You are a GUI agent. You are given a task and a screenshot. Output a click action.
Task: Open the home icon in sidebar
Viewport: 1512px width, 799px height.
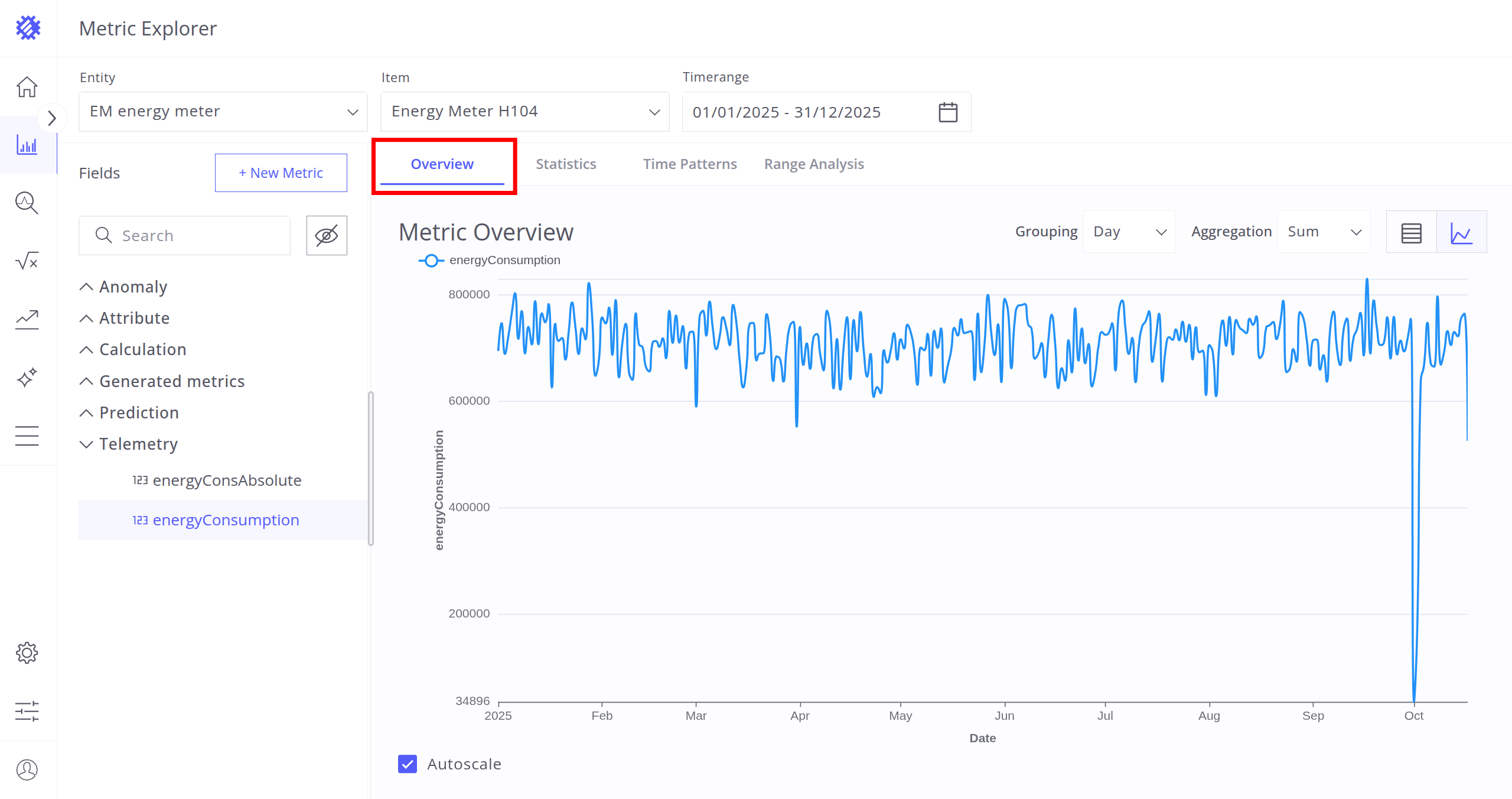pos(27,87)
